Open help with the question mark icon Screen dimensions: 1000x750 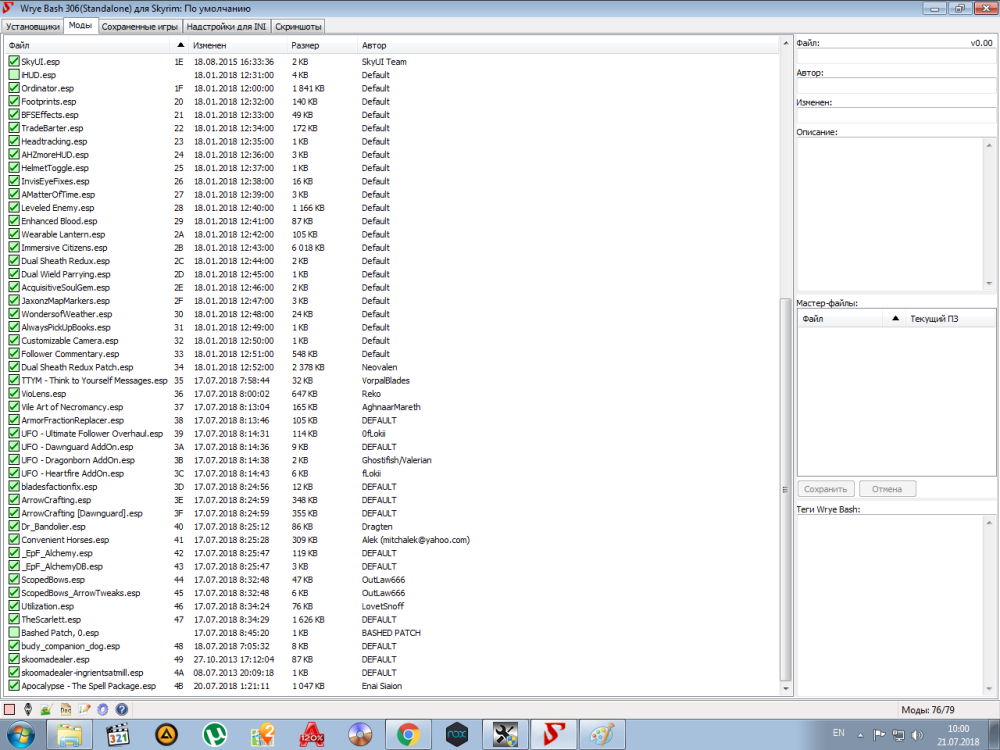pos(122,709)
